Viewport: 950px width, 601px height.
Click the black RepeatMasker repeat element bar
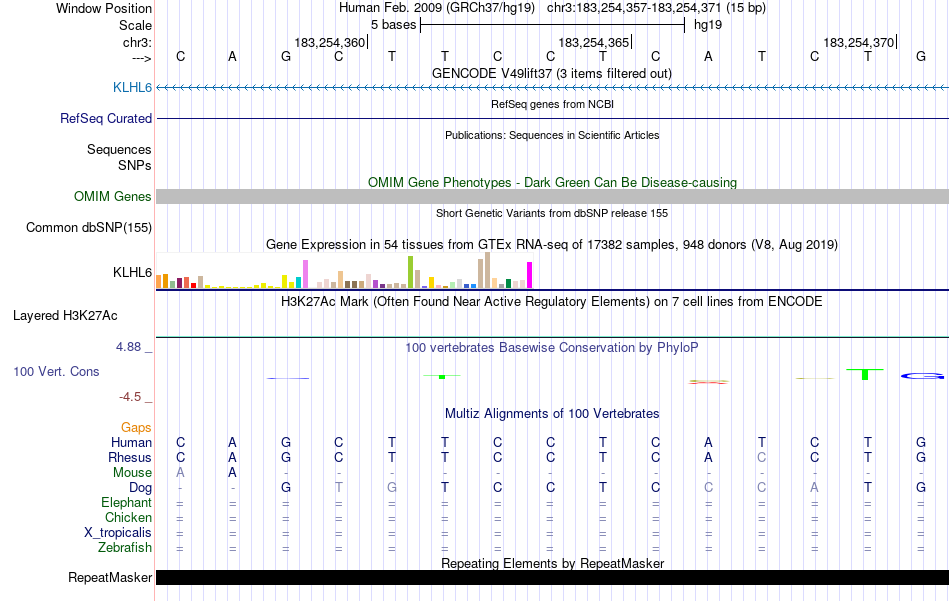pos(553,577)
